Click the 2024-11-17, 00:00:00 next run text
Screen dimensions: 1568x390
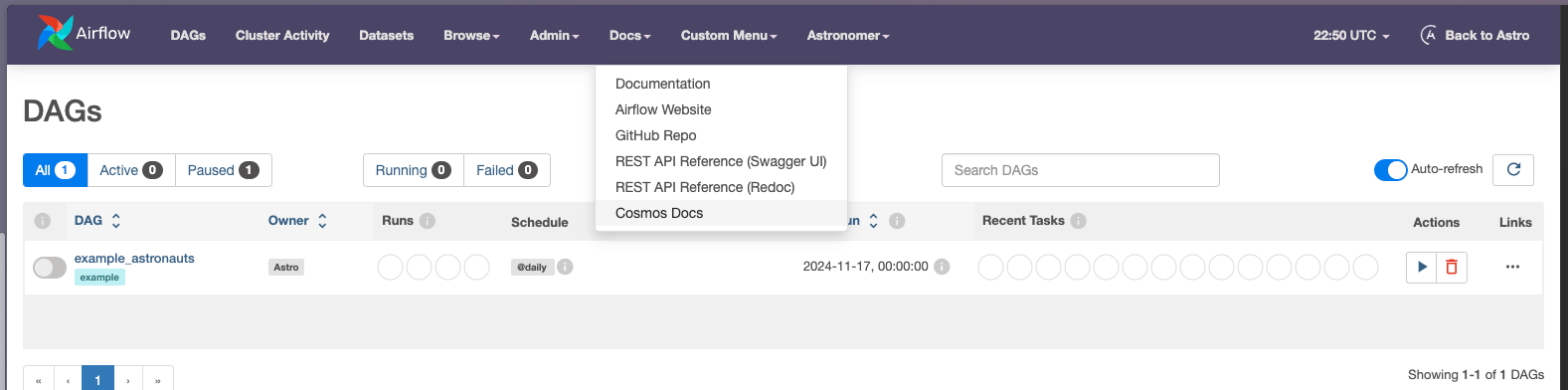tap(865, 267)
